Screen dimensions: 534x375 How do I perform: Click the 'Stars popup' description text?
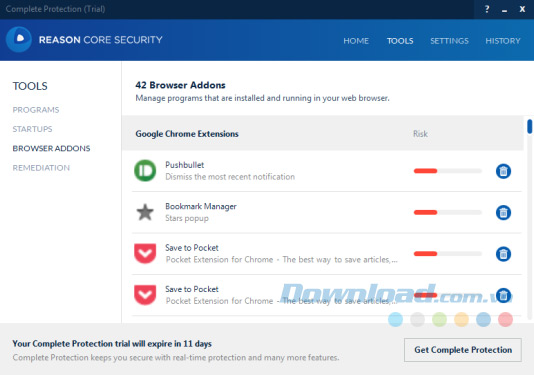(x=187, y=218)
